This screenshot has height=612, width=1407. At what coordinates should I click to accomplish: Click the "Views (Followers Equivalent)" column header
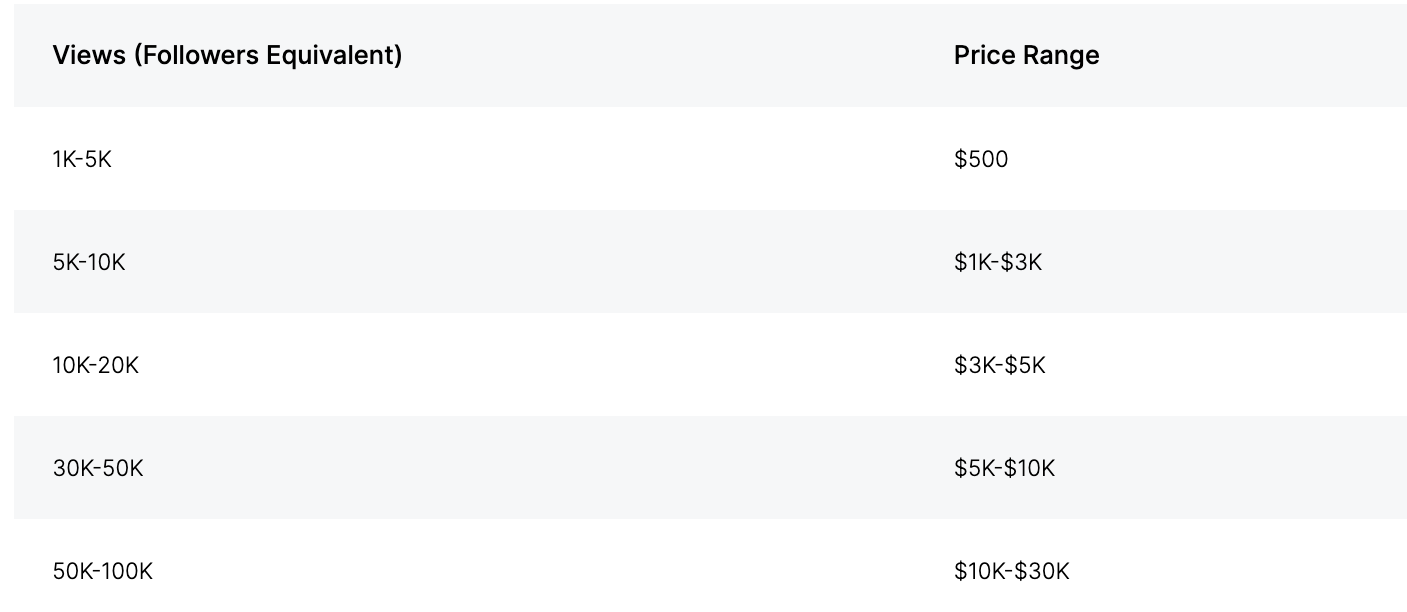coord(227,55)
